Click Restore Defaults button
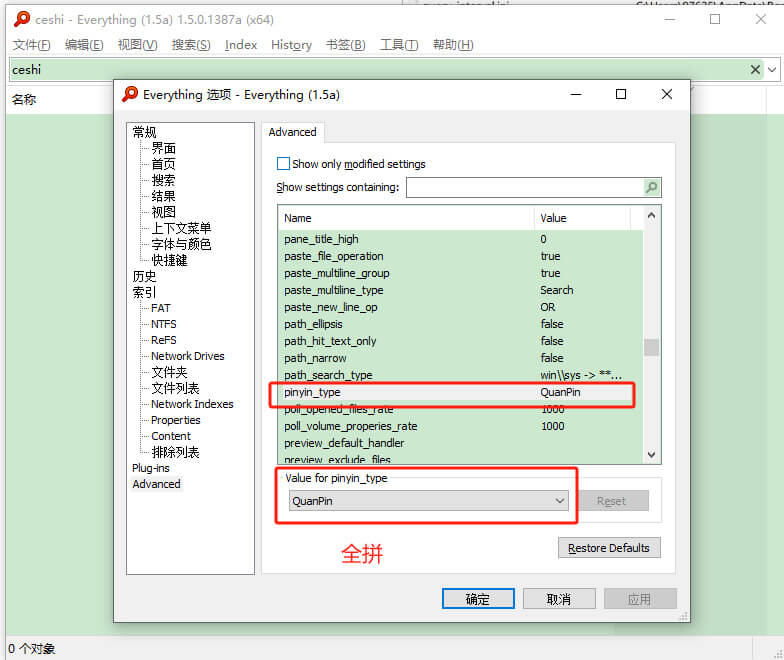This screenshot has width=784, height=660. coord(609,548)
